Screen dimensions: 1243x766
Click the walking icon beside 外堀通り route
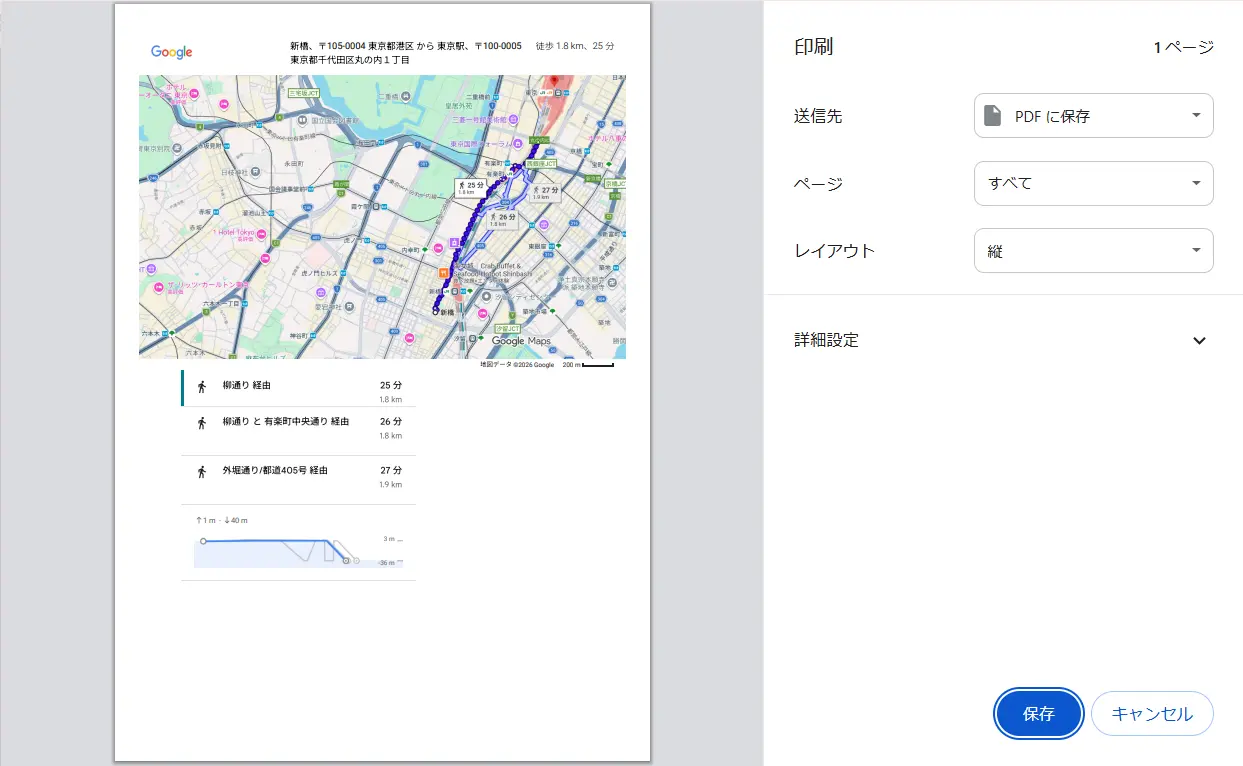click(x=201, y=471)
